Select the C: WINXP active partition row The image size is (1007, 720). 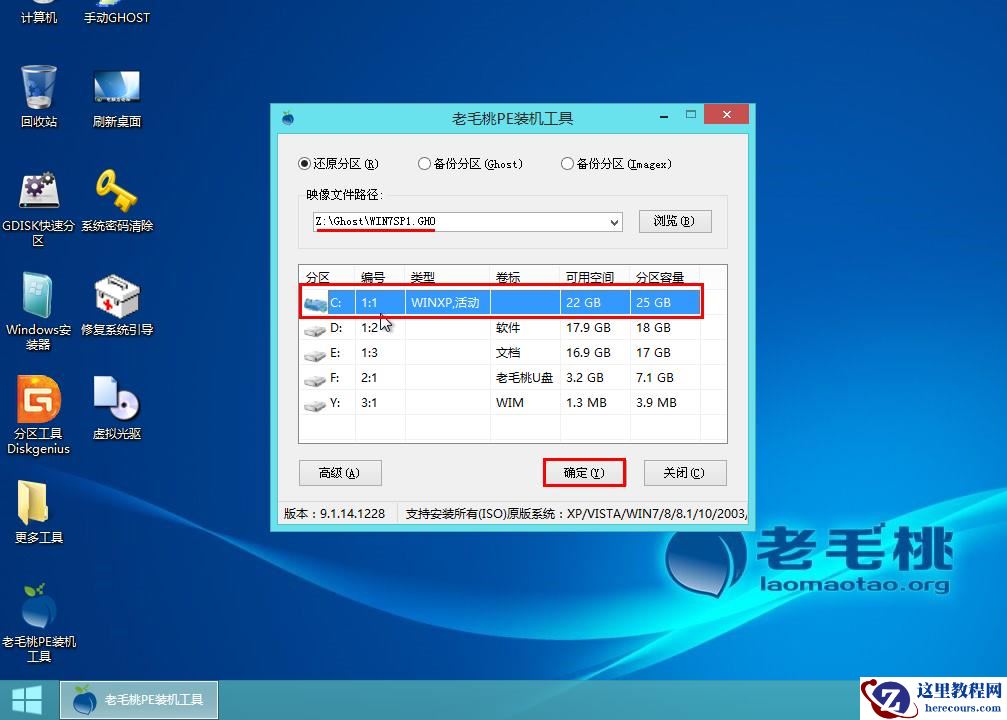(500, 301)
